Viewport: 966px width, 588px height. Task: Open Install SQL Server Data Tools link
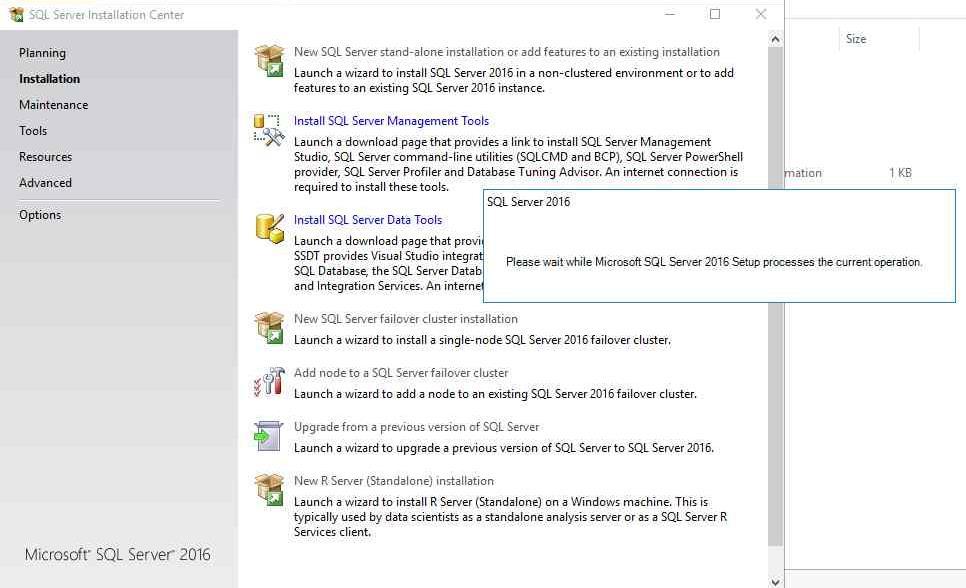(368, 219)
